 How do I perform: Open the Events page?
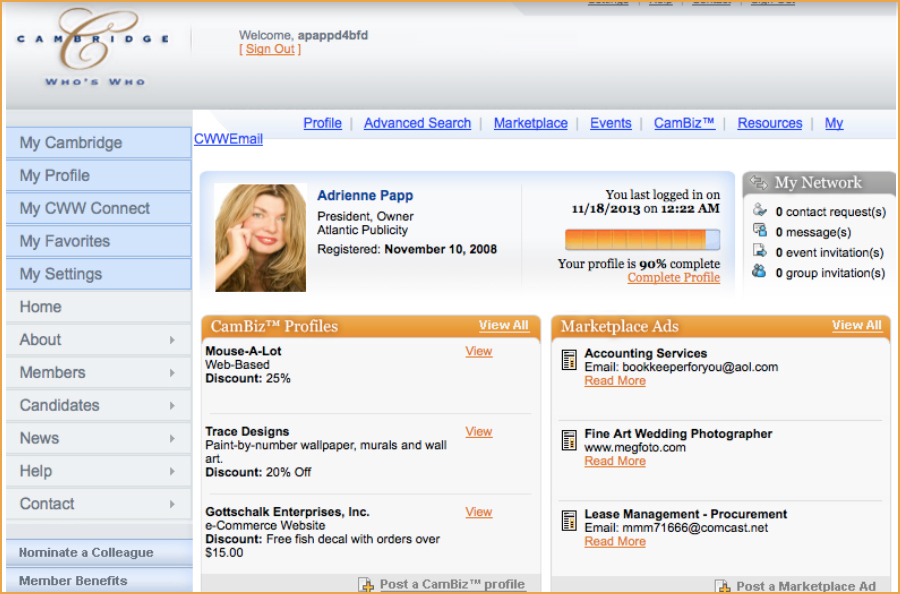tap(611, 123)
